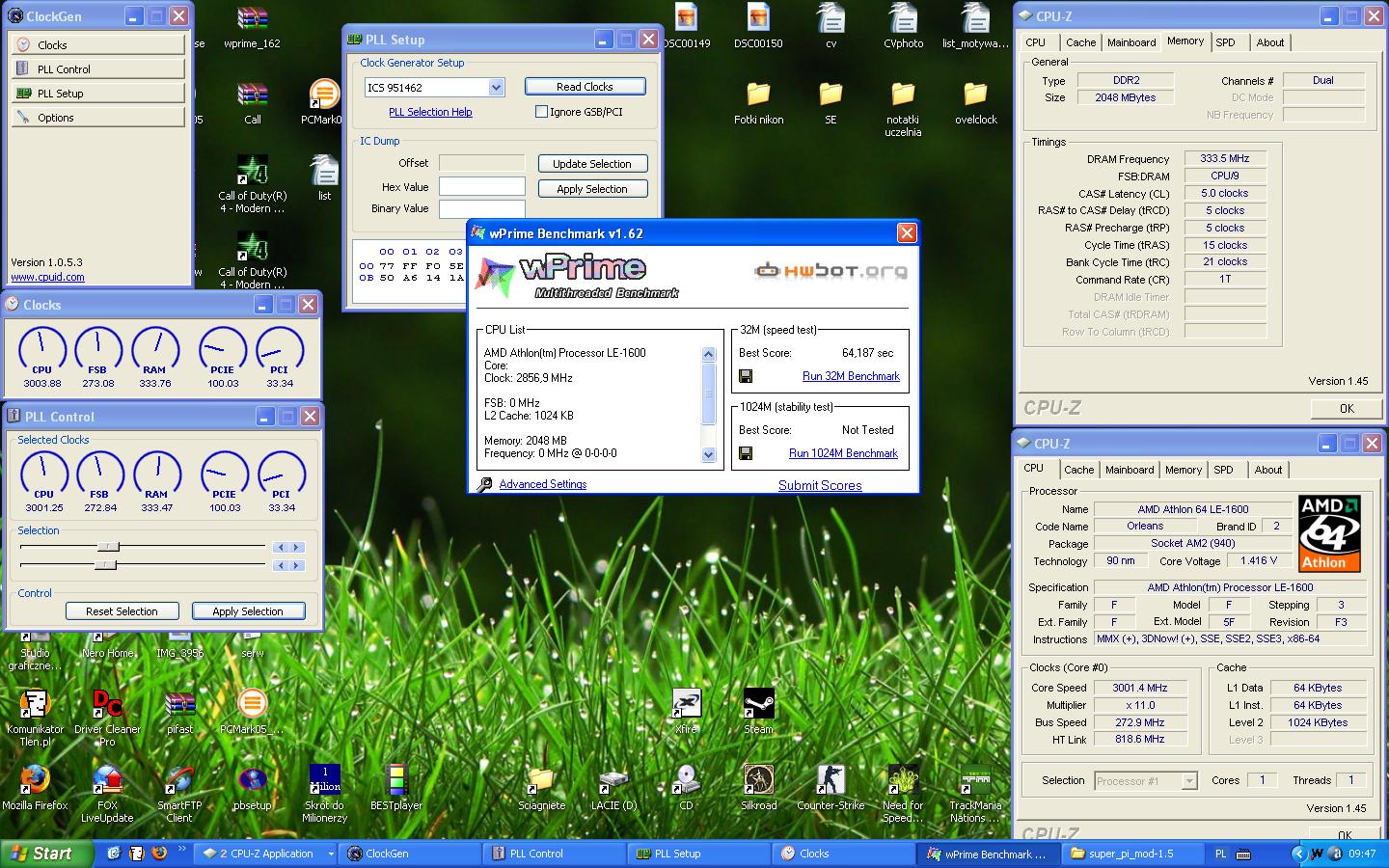Open super_pi_mod-1.5 taskbar item
1389x868 pixels.
(1132, 854)
